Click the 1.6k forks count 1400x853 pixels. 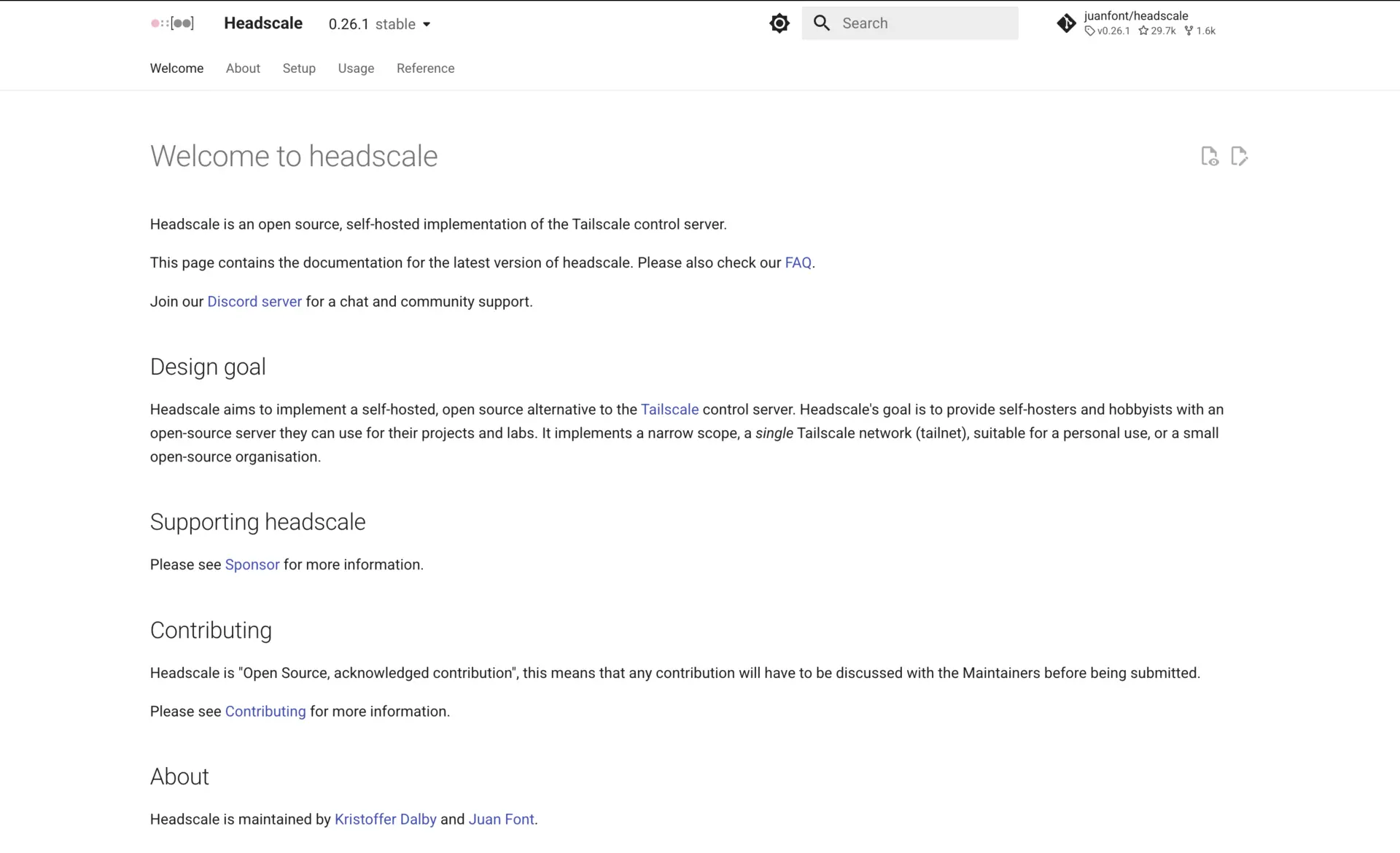(x=1200, y=31)
